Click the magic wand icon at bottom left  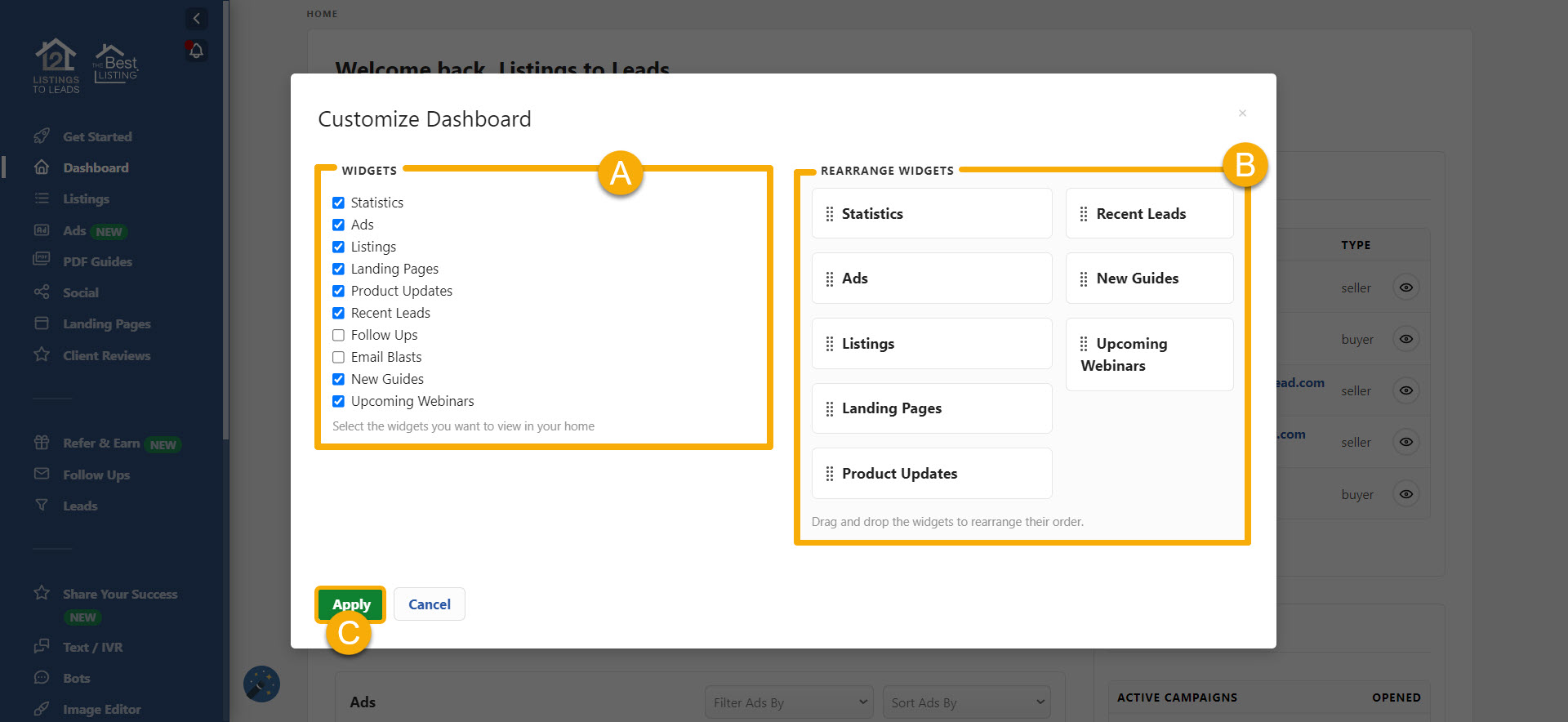point(261,684)
